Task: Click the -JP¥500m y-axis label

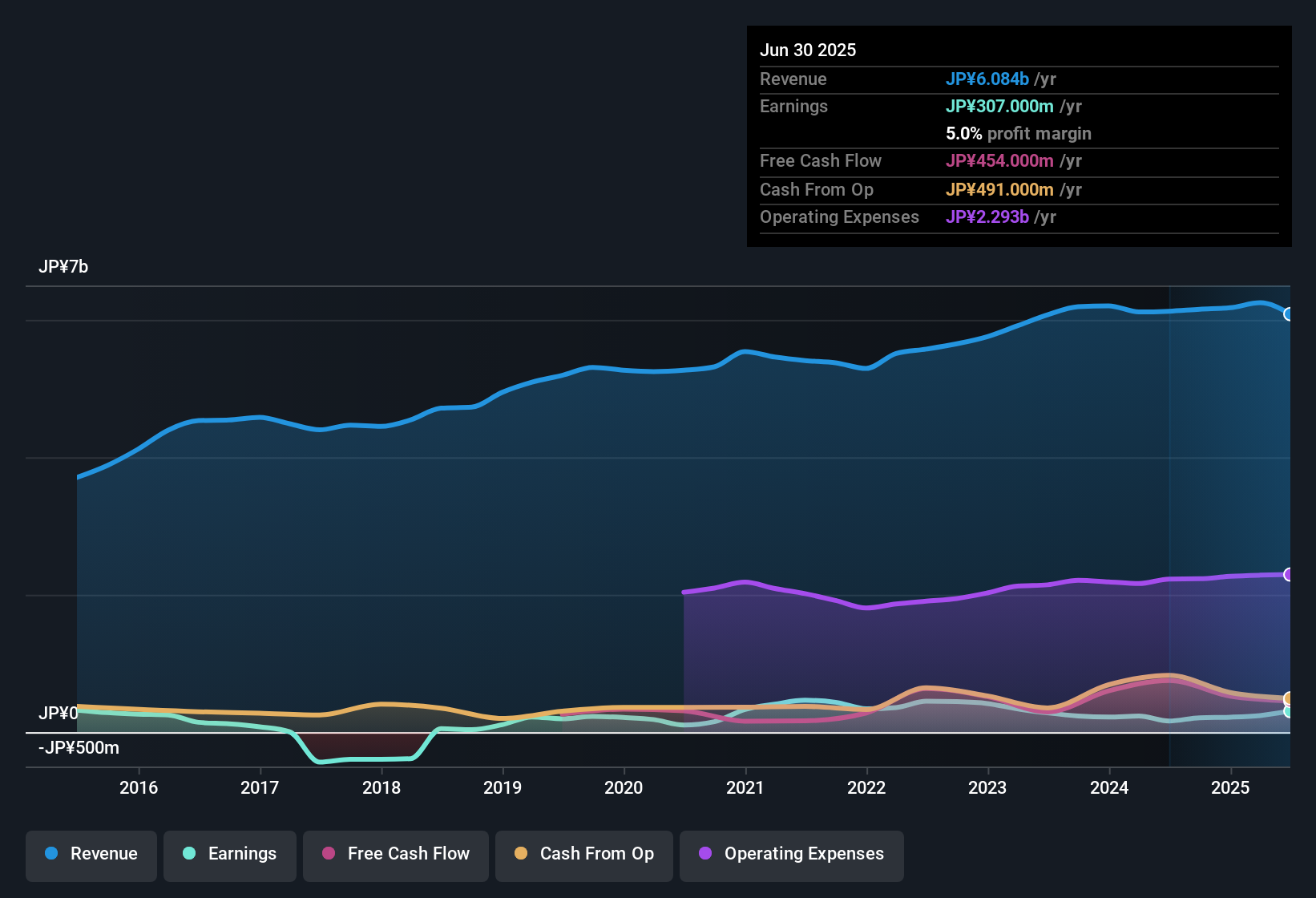Action: [x=79, y=747]
